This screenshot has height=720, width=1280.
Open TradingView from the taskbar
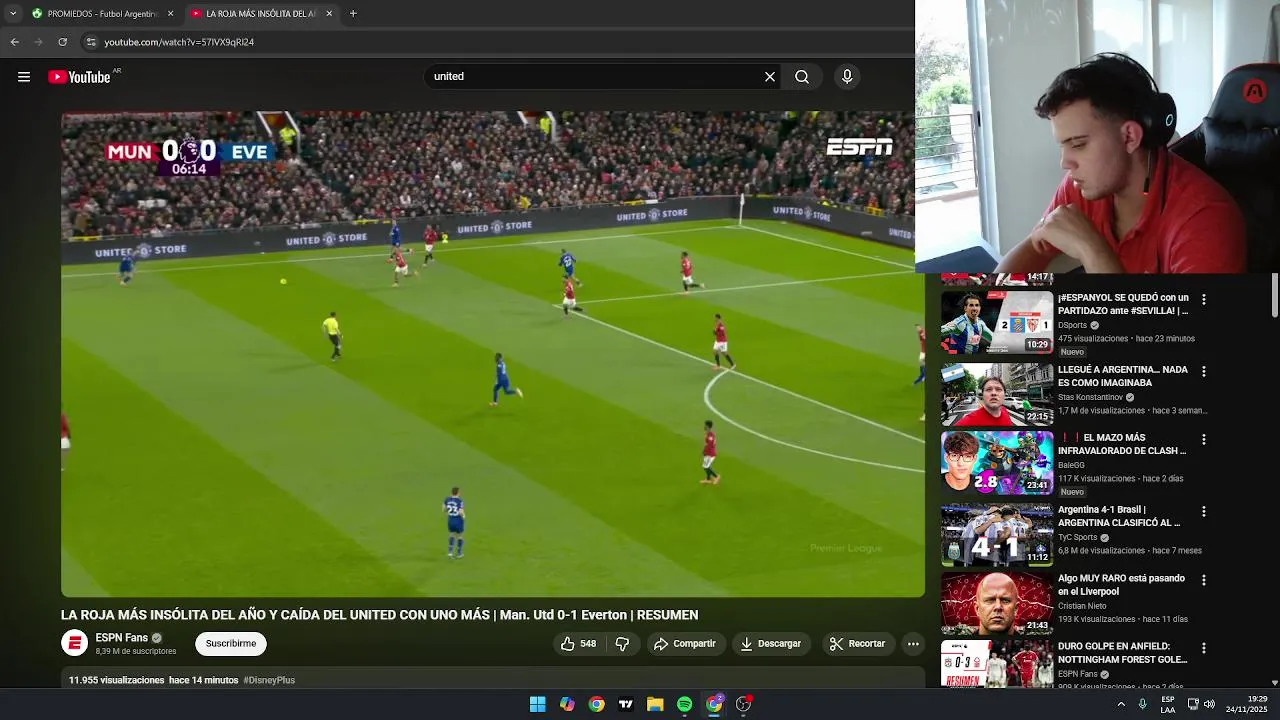point(626,704)
